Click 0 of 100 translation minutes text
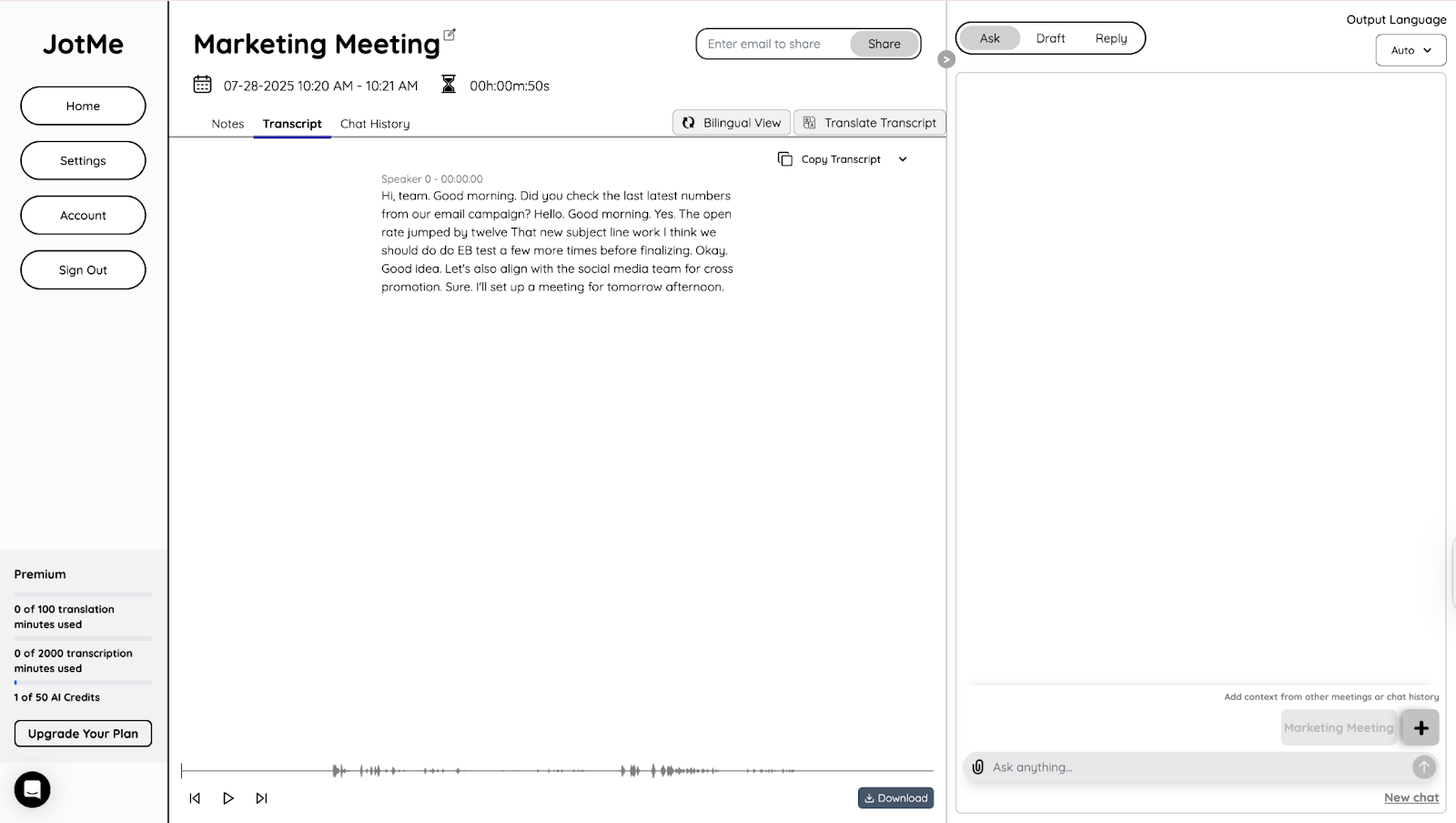 click(x=64, y=617)
